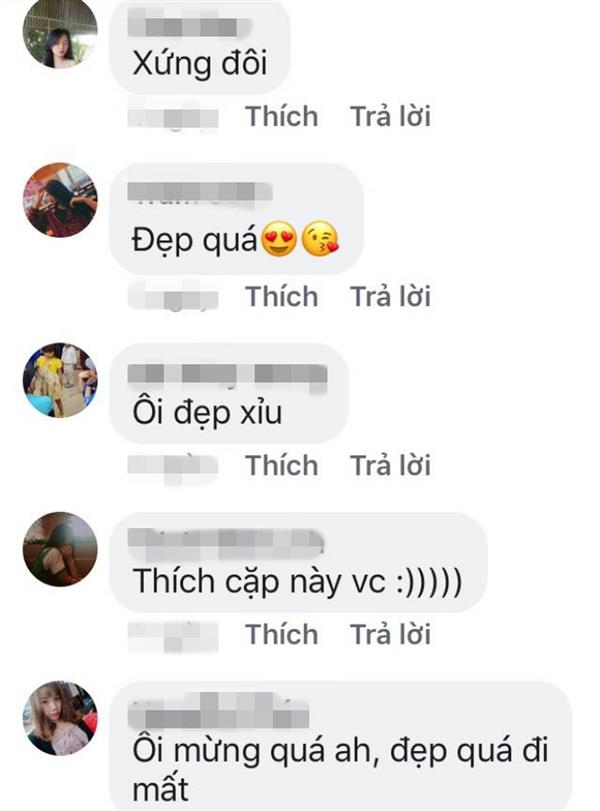Open avatar of the "Đẹp quá" commenter
Image resolution: width=600 pixels, height=811 pixels.
coord(60,200)
